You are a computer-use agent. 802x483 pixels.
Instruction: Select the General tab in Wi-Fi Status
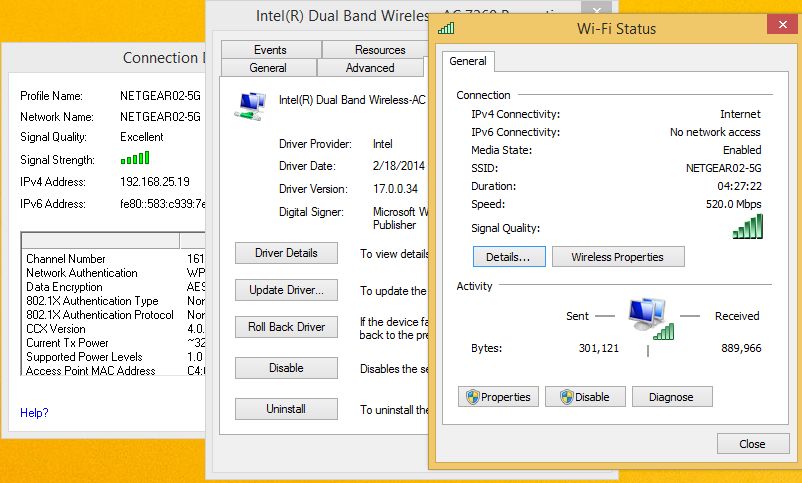(x=468, y=61)
